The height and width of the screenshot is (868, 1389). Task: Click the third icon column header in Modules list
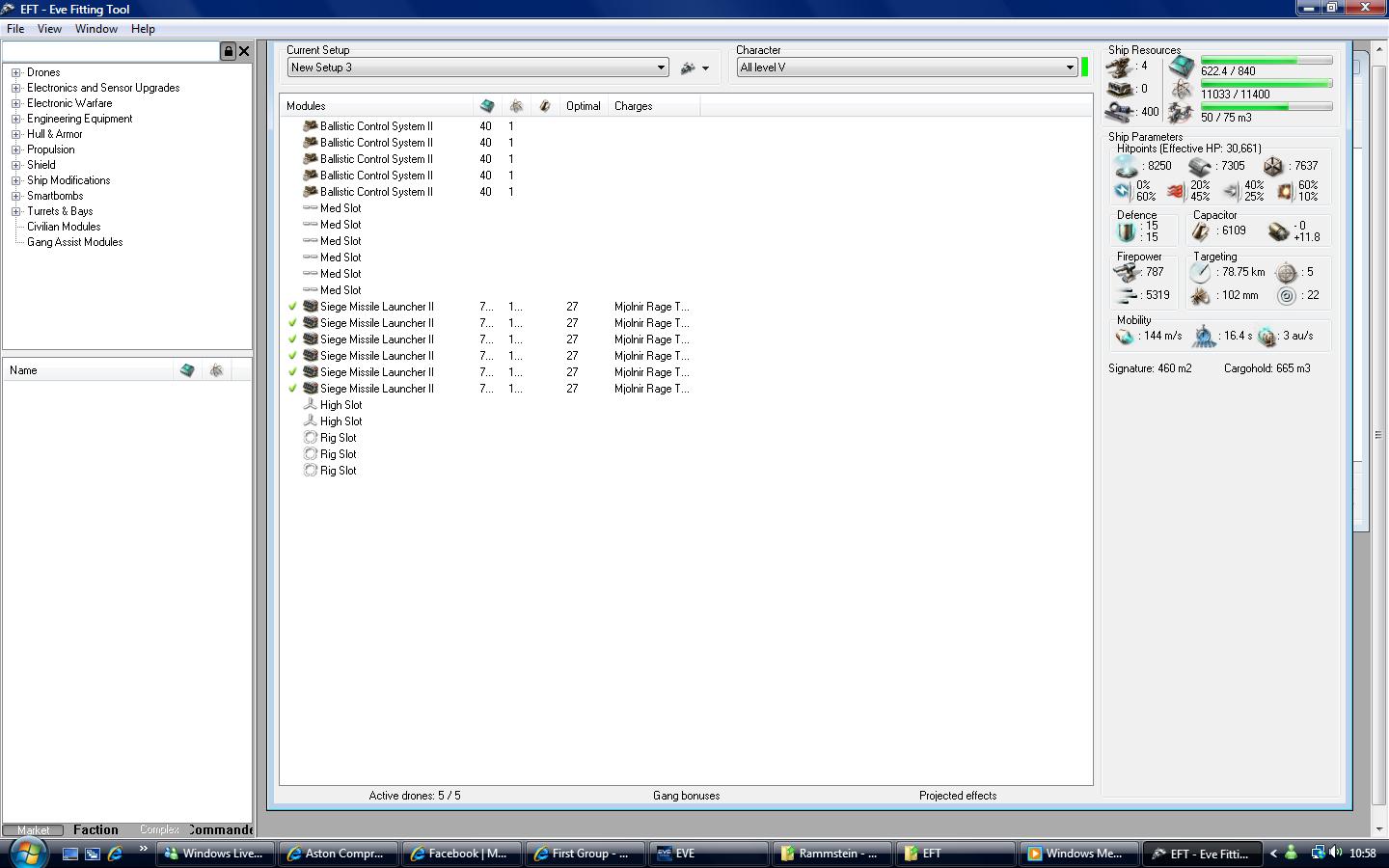tap(545, 106)
